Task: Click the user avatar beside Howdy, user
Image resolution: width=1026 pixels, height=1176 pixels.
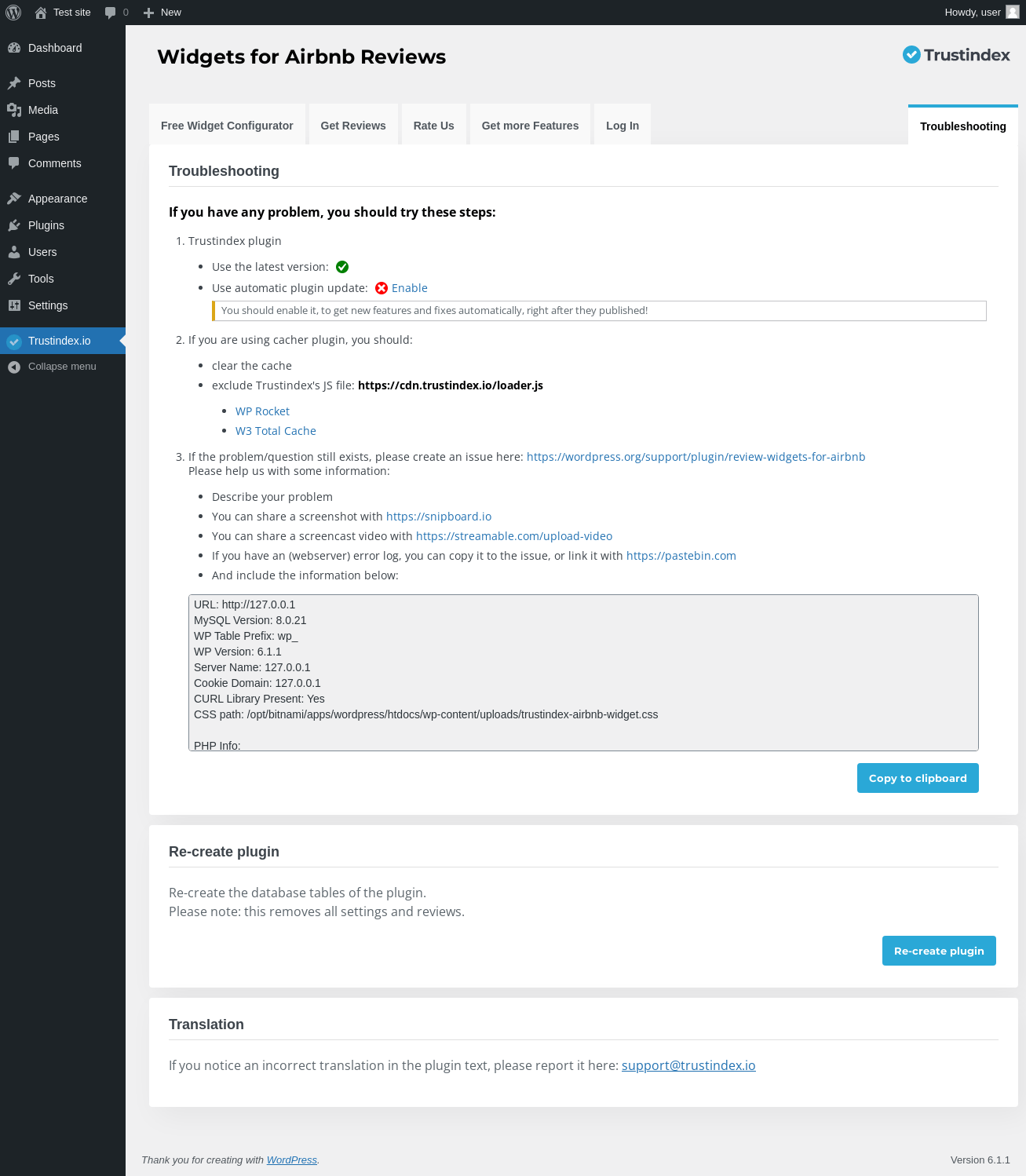Action: tap(1013, 12)
